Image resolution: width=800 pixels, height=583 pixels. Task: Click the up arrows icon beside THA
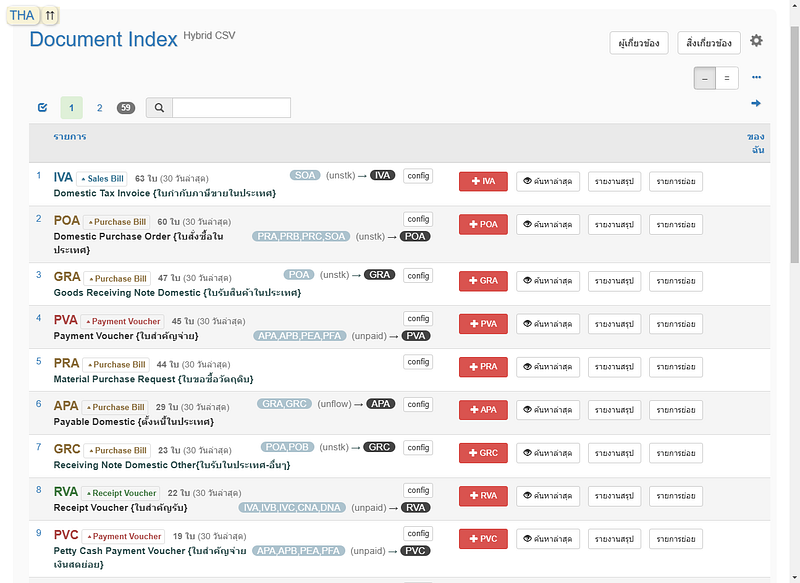pos(50,16)
